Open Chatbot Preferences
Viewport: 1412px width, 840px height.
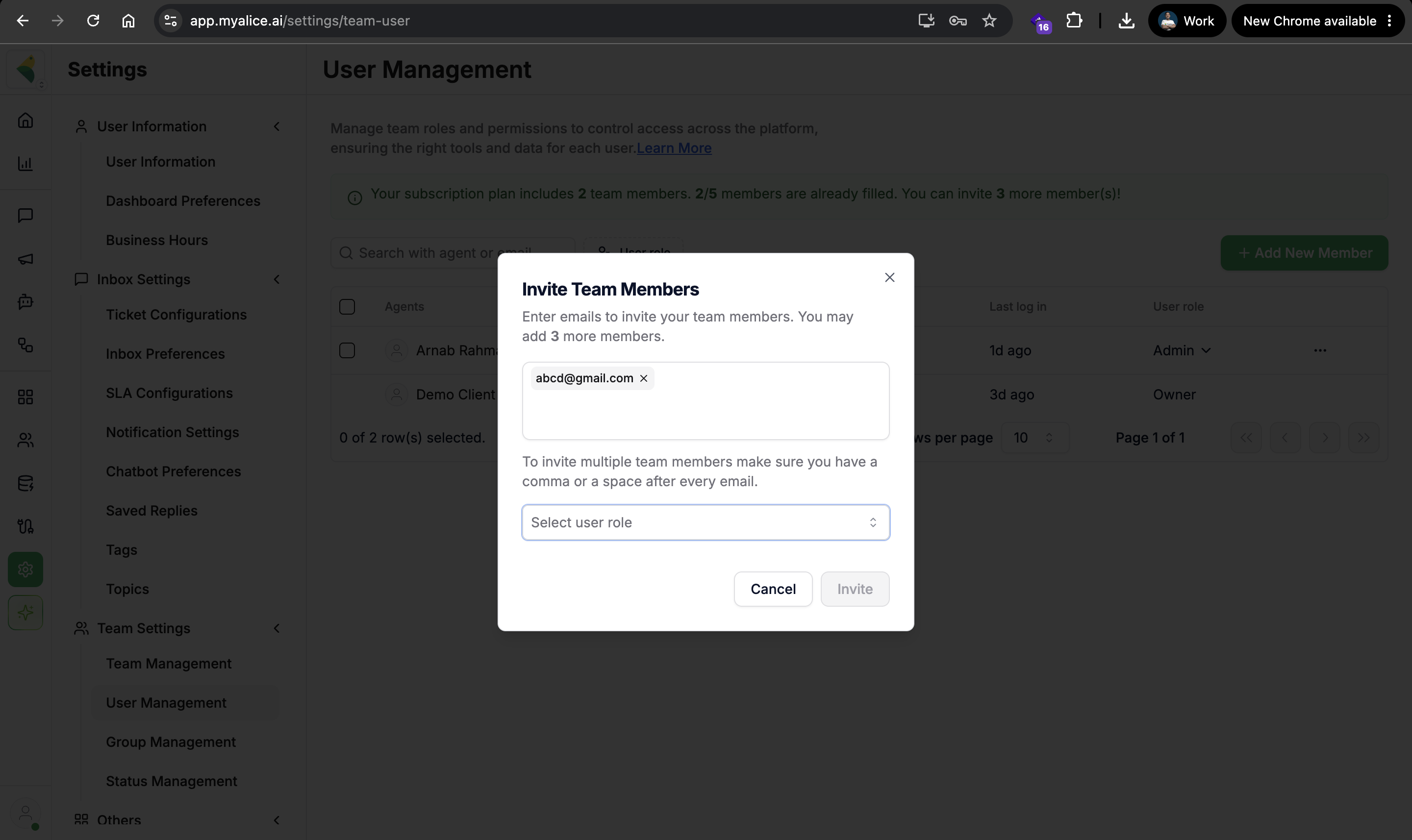[173, 471]
